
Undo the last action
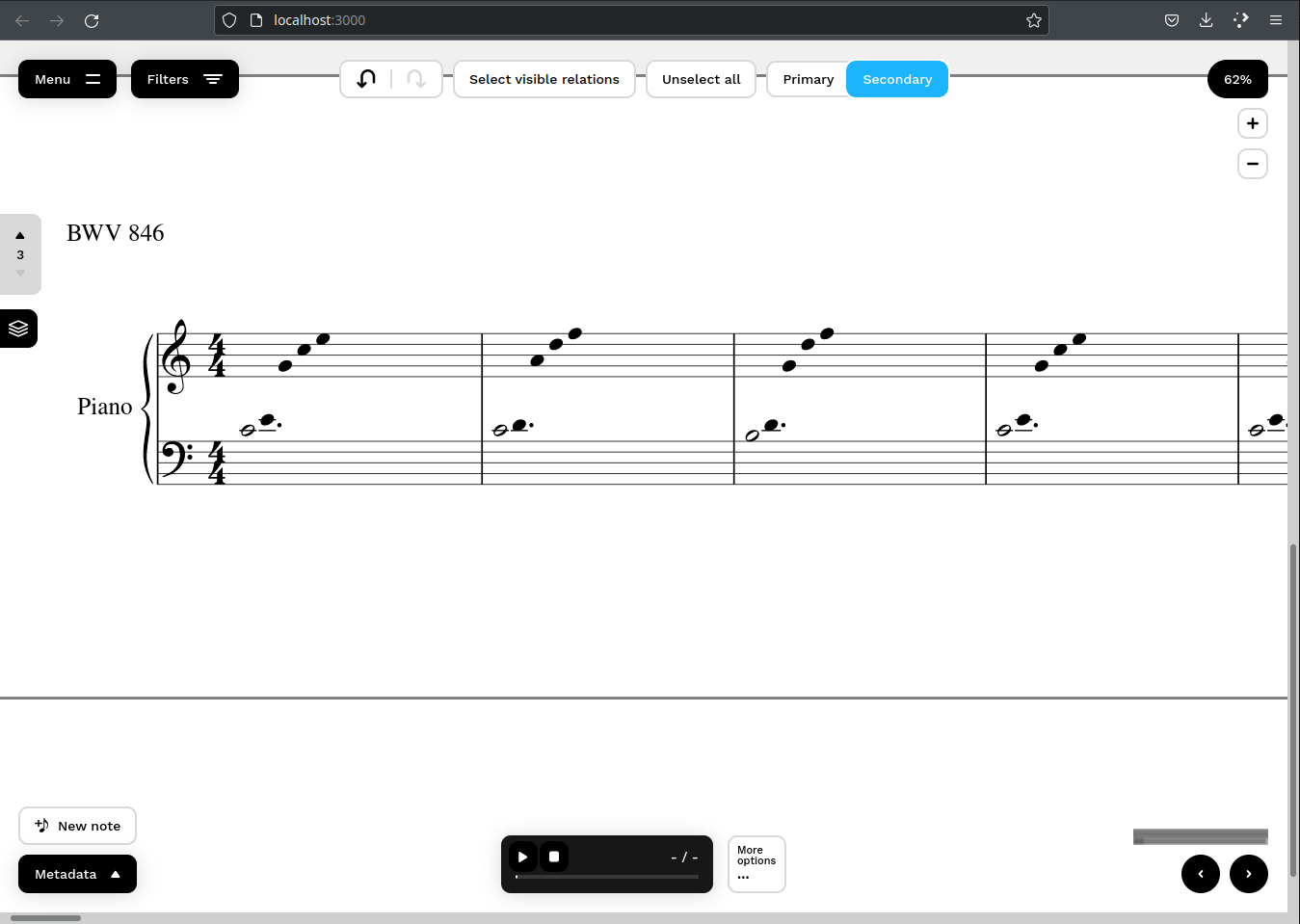pos(366,79)
